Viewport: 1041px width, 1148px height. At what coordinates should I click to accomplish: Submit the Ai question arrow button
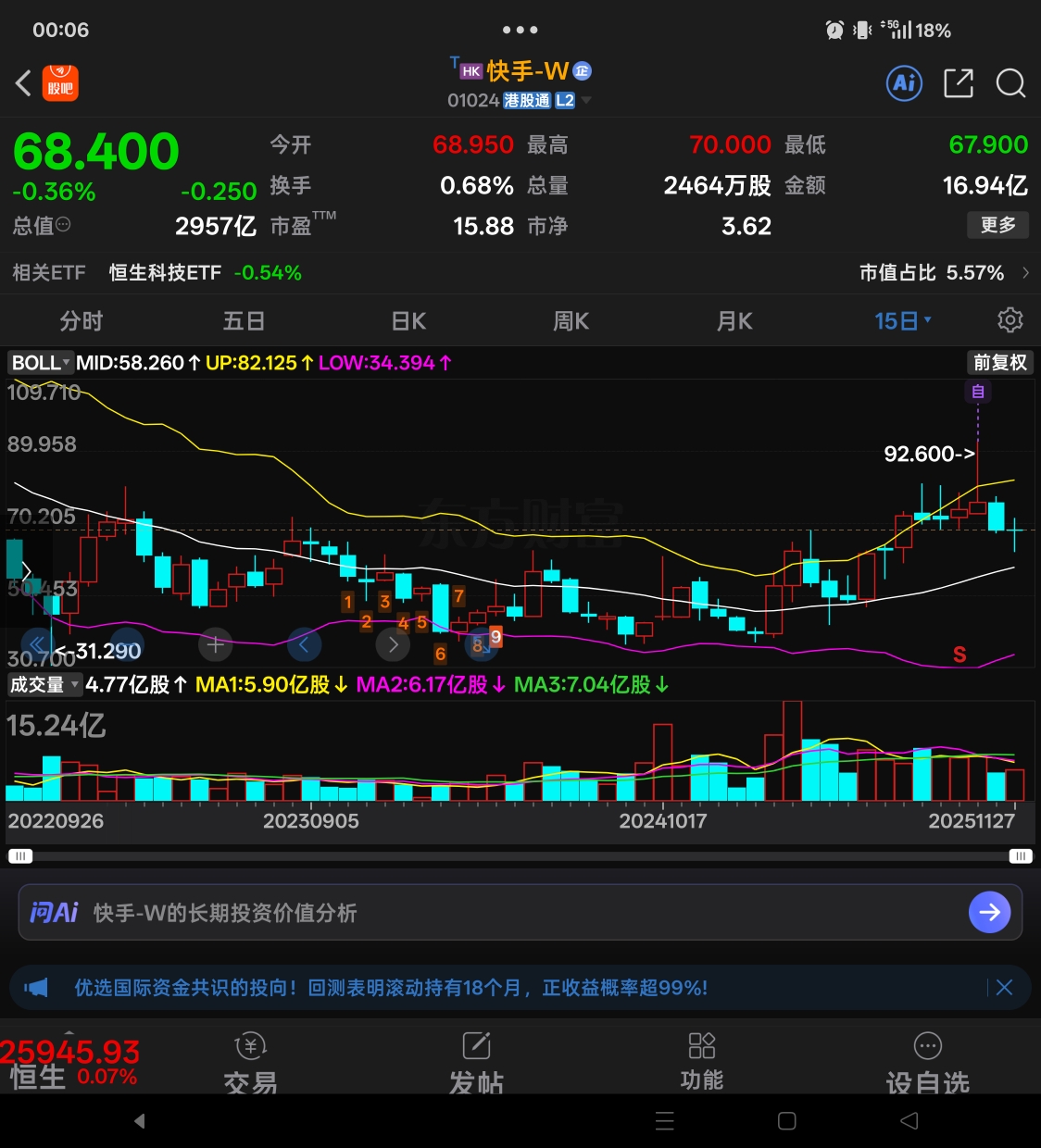click(x=989, y=913)
